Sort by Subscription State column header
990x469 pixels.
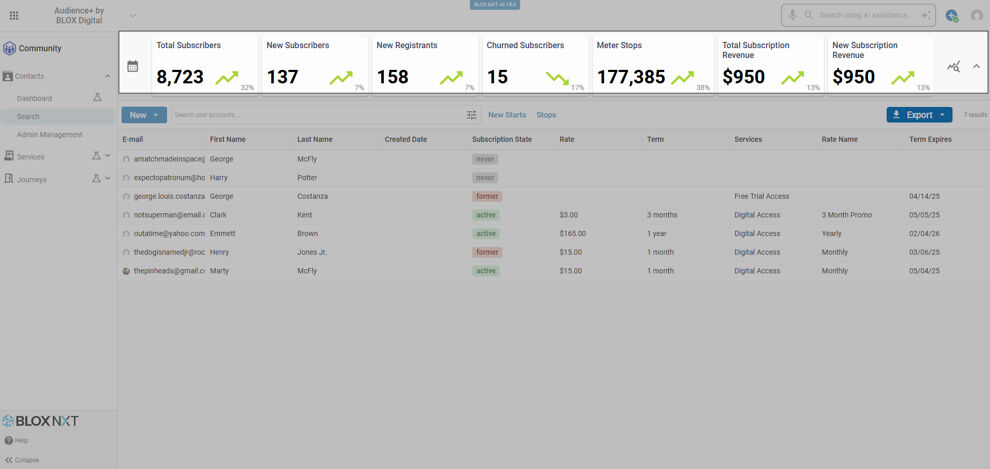coord(502,140)
